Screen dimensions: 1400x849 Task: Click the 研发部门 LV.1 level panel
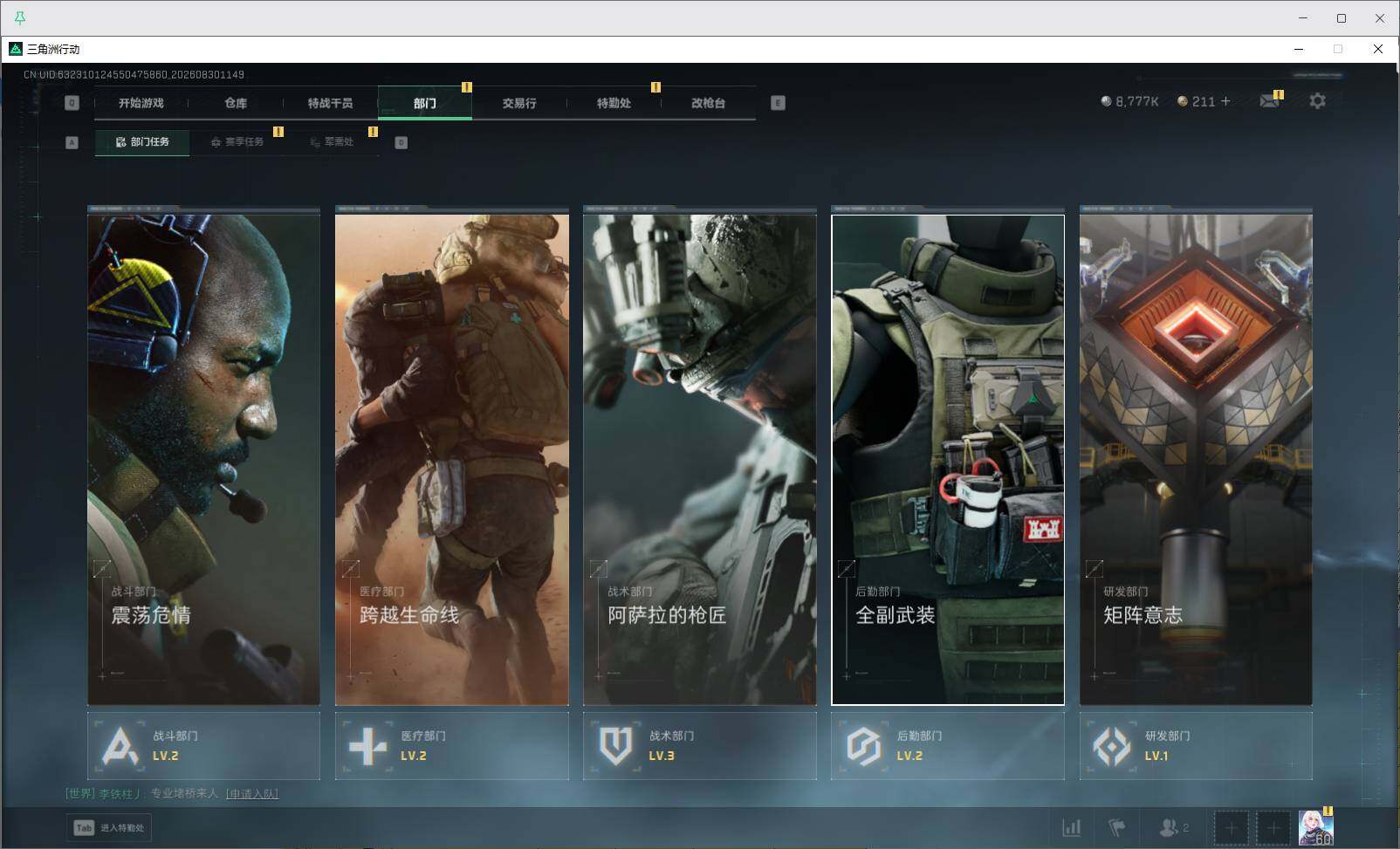click(1196, 746)
